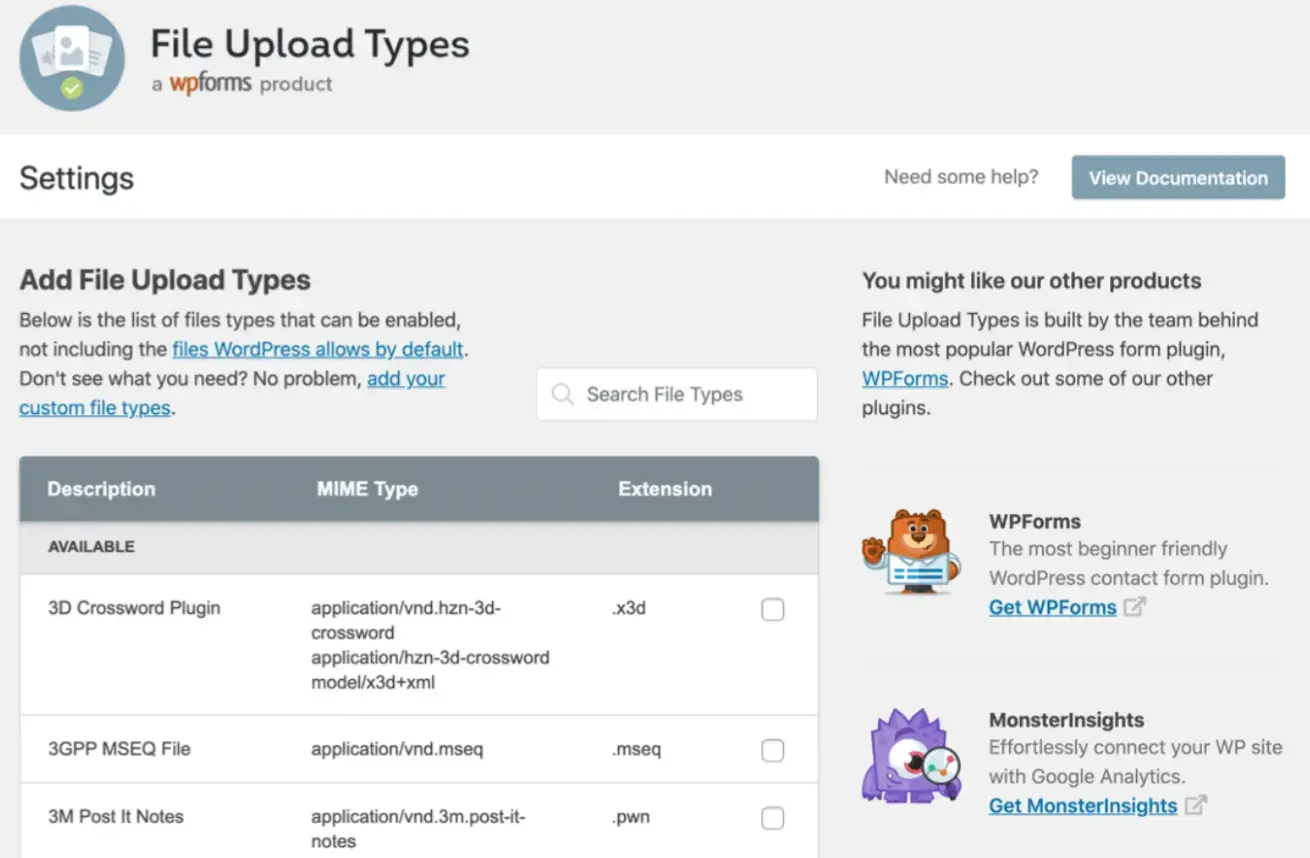
Task: Enable the 3D Crossword Plugin file type
Action: click(x=772, y=609)
